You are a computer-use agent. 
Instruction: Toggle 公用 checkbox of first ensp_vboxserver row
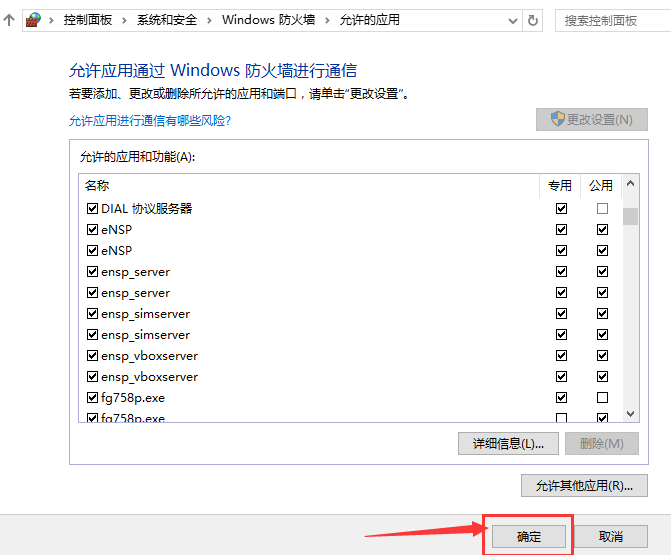coord(602,356)
